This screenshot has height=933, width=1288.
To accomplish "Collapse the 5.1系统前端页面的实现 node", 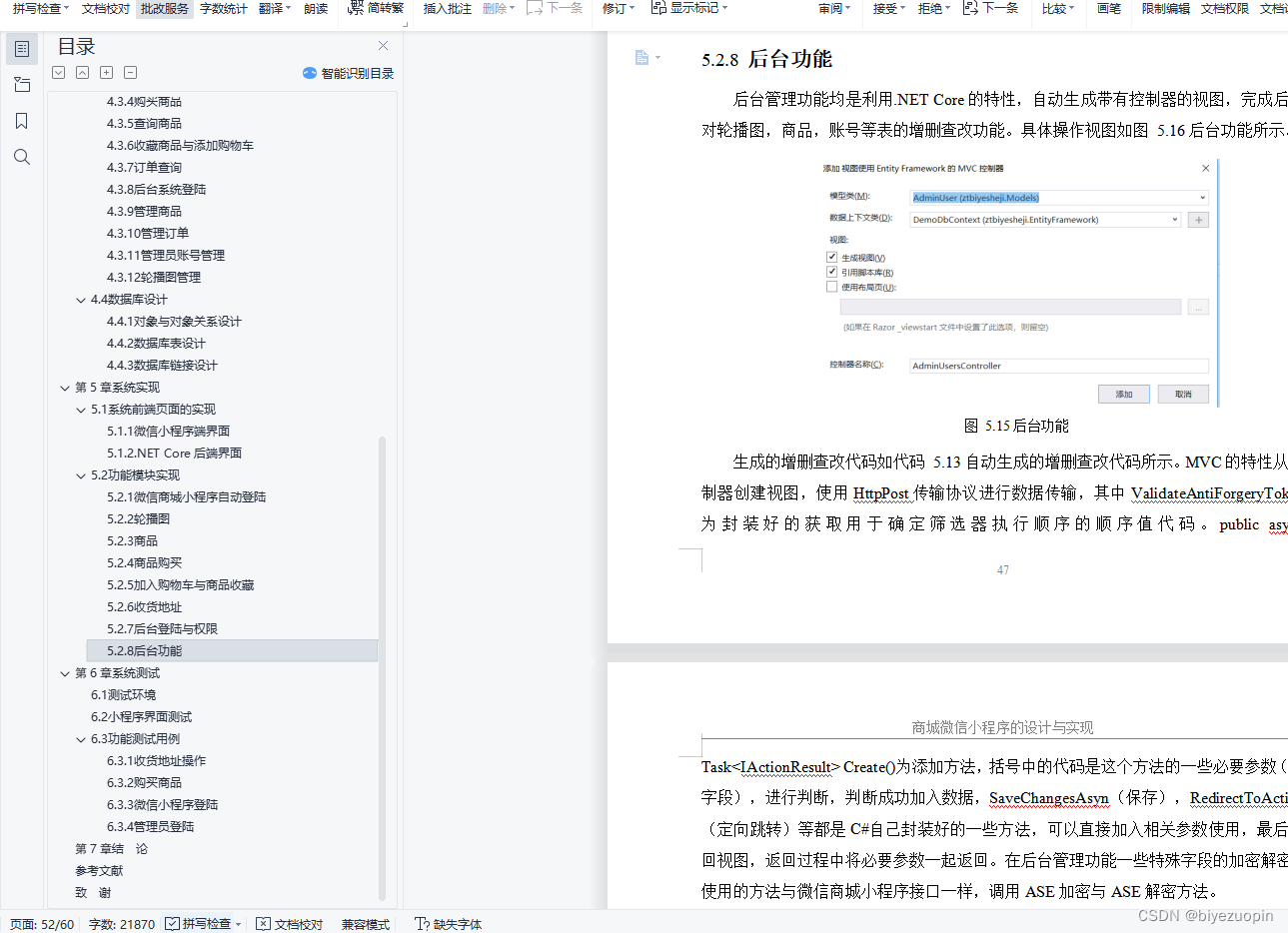I will pos(81,410).
